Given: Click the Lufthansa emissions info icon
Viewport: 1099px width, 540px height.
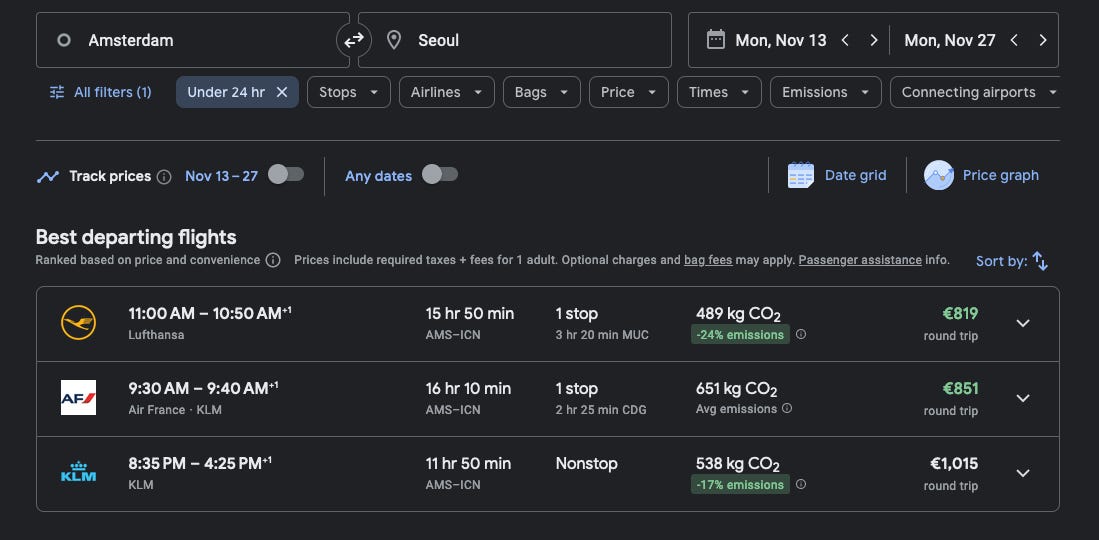Looking at the screenshot, I should click(x=801, y=335).
